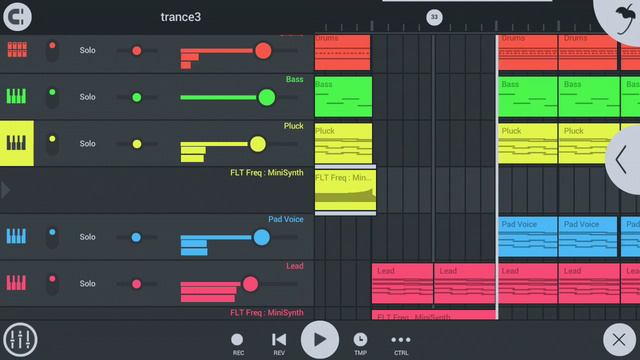Select the first Pad Voice clip
Image resolution: width=640 pixels, height=360 pixels.
[x=528, y=237]
